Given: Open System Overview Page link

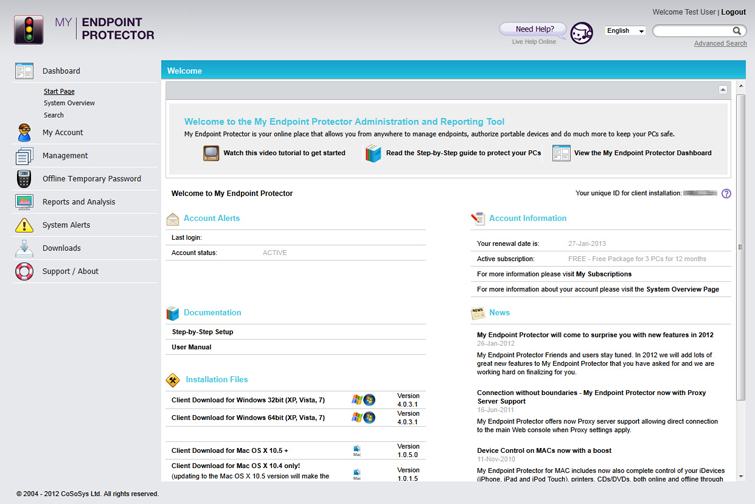Looking at the screenshot, I should pyautogui.click(x=682, y=289).
